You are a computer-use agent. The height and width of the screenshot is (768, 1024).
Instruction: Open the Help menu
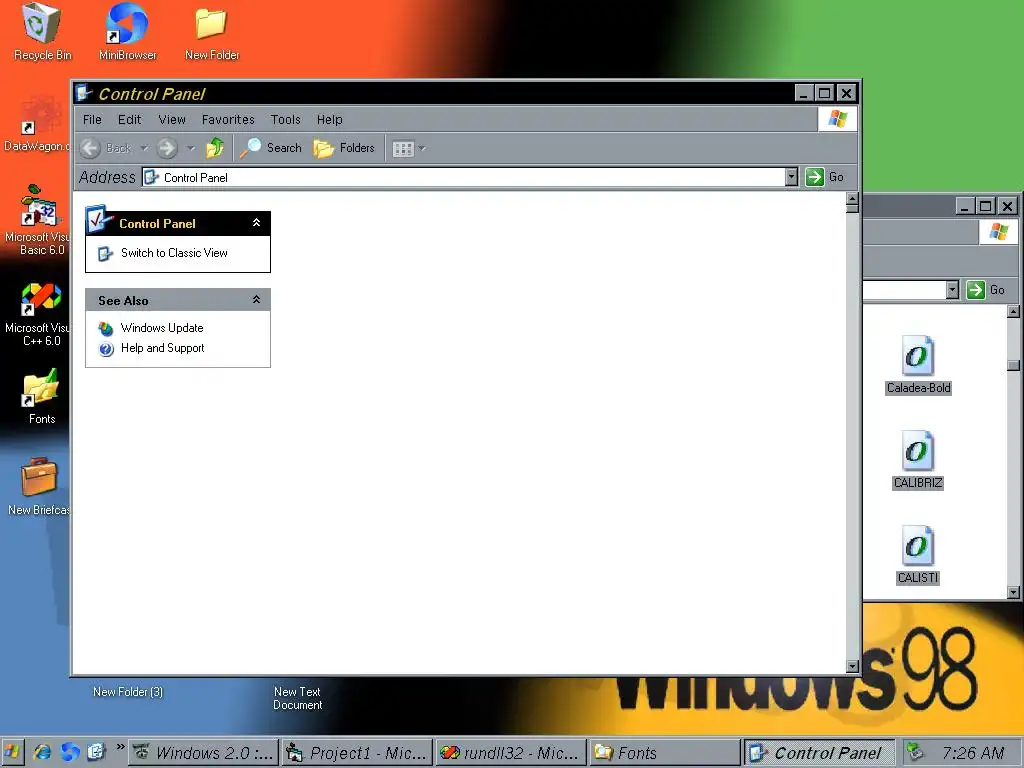(329, 120)
